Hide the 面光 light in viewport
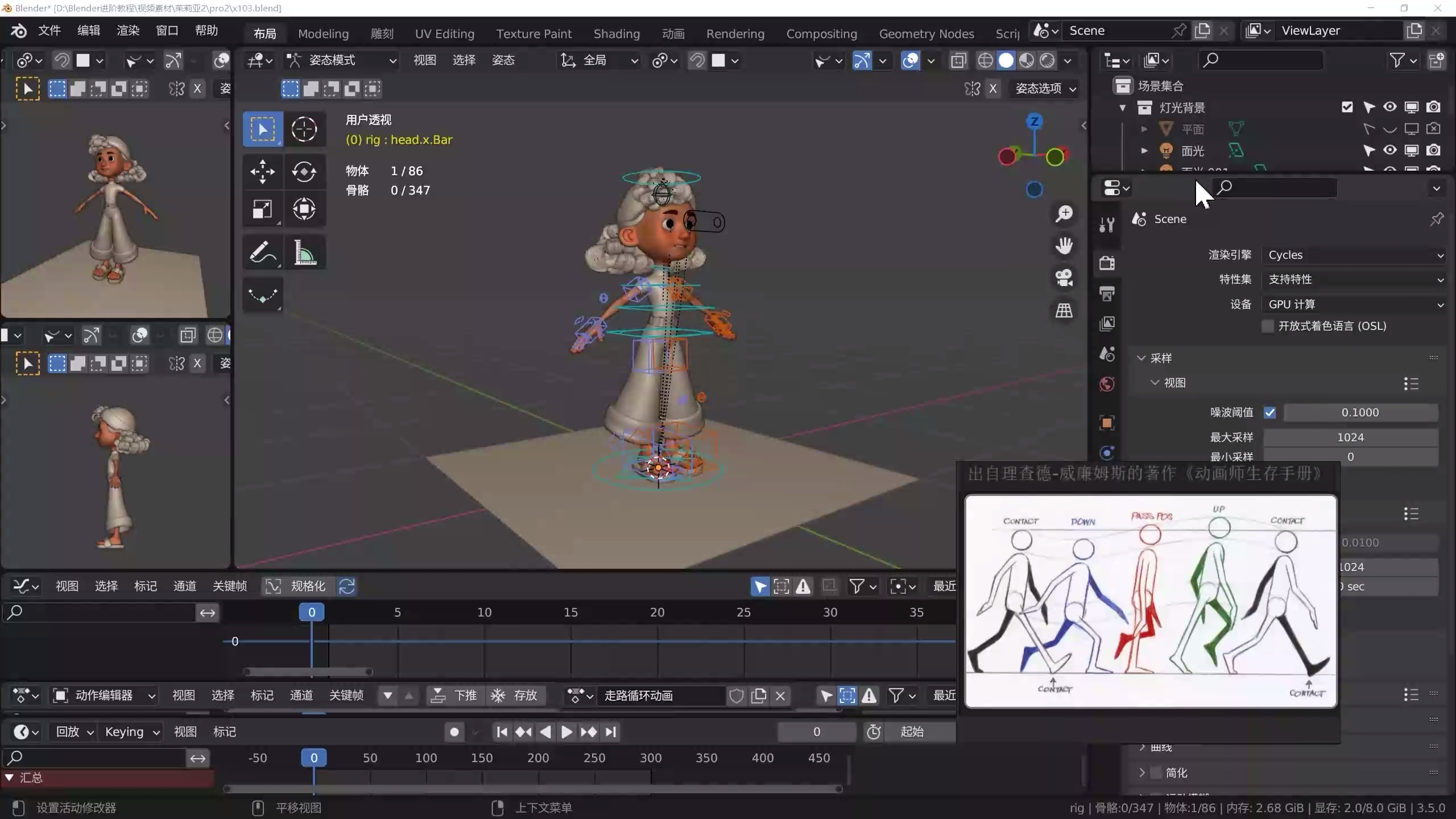 click(x=1389, y=150)
